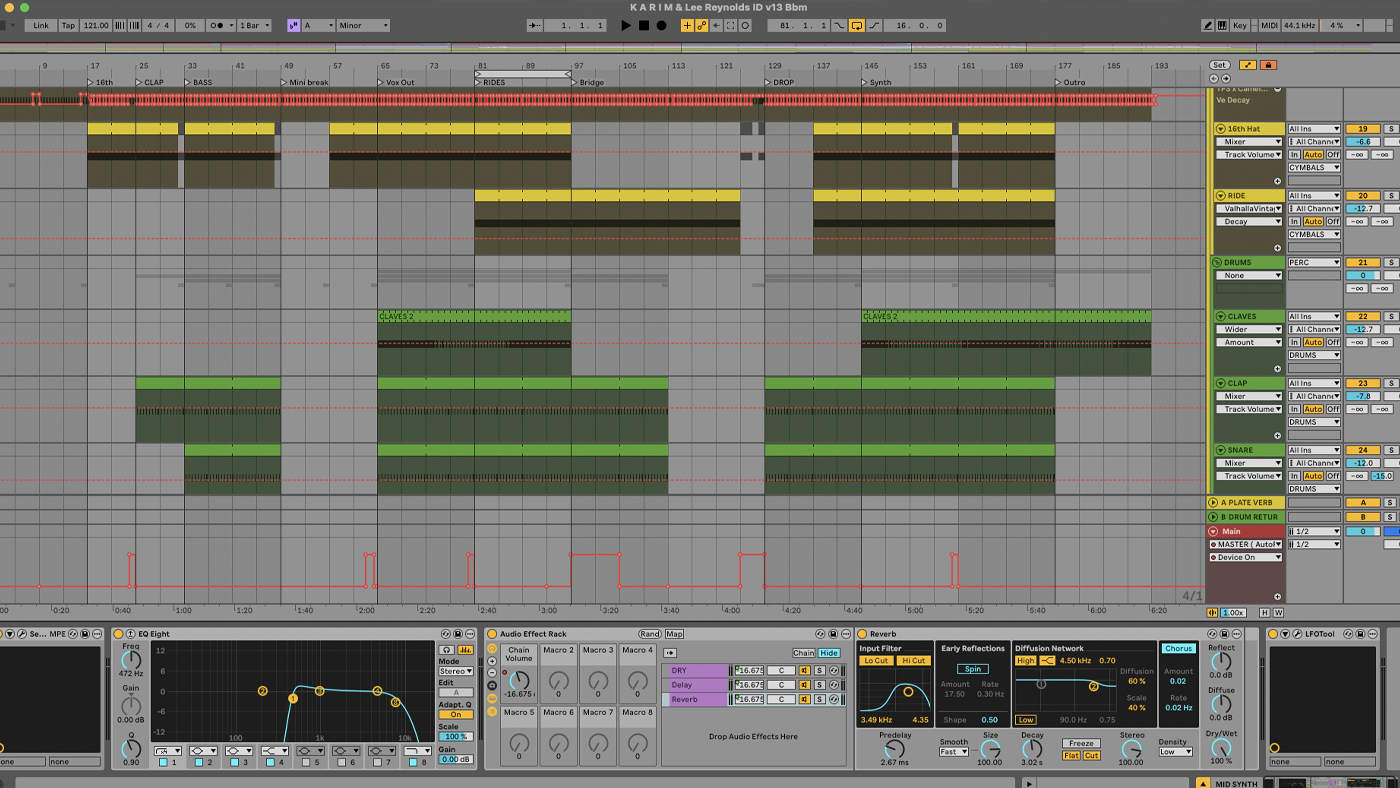Click the Record transport button
Screen dimensions: 1400x788
pyautogui.click(x=661, y=25)
